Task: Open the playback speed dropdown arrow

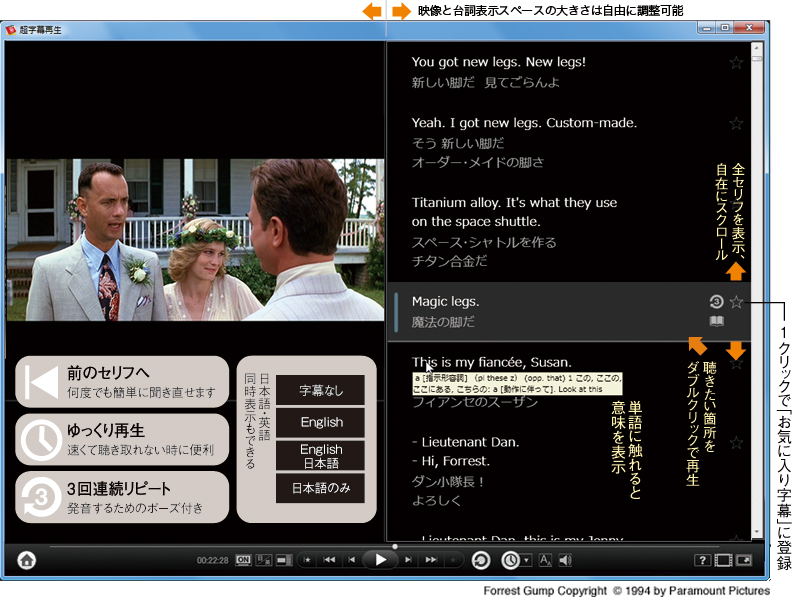Action: click(x=527, y=560)
